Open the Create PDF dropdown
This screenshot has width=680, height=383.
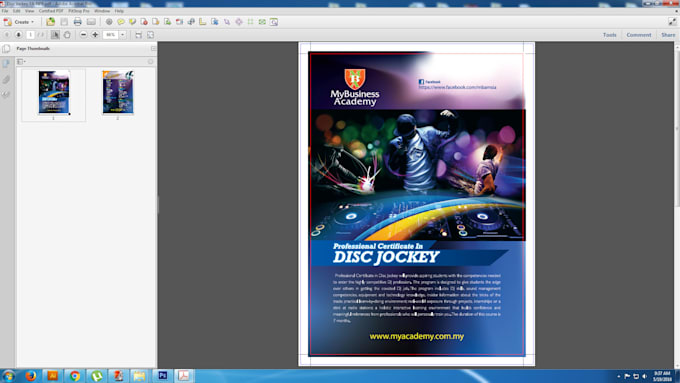point(19,22)
